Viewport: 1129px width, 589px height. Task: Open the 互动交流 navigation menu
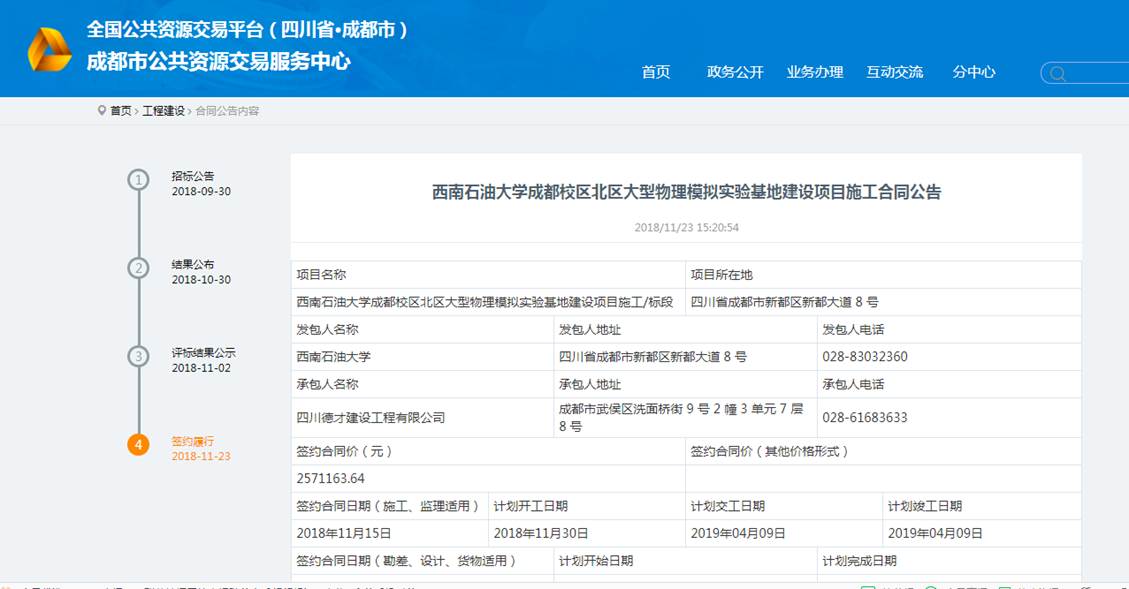coord(894,72)
